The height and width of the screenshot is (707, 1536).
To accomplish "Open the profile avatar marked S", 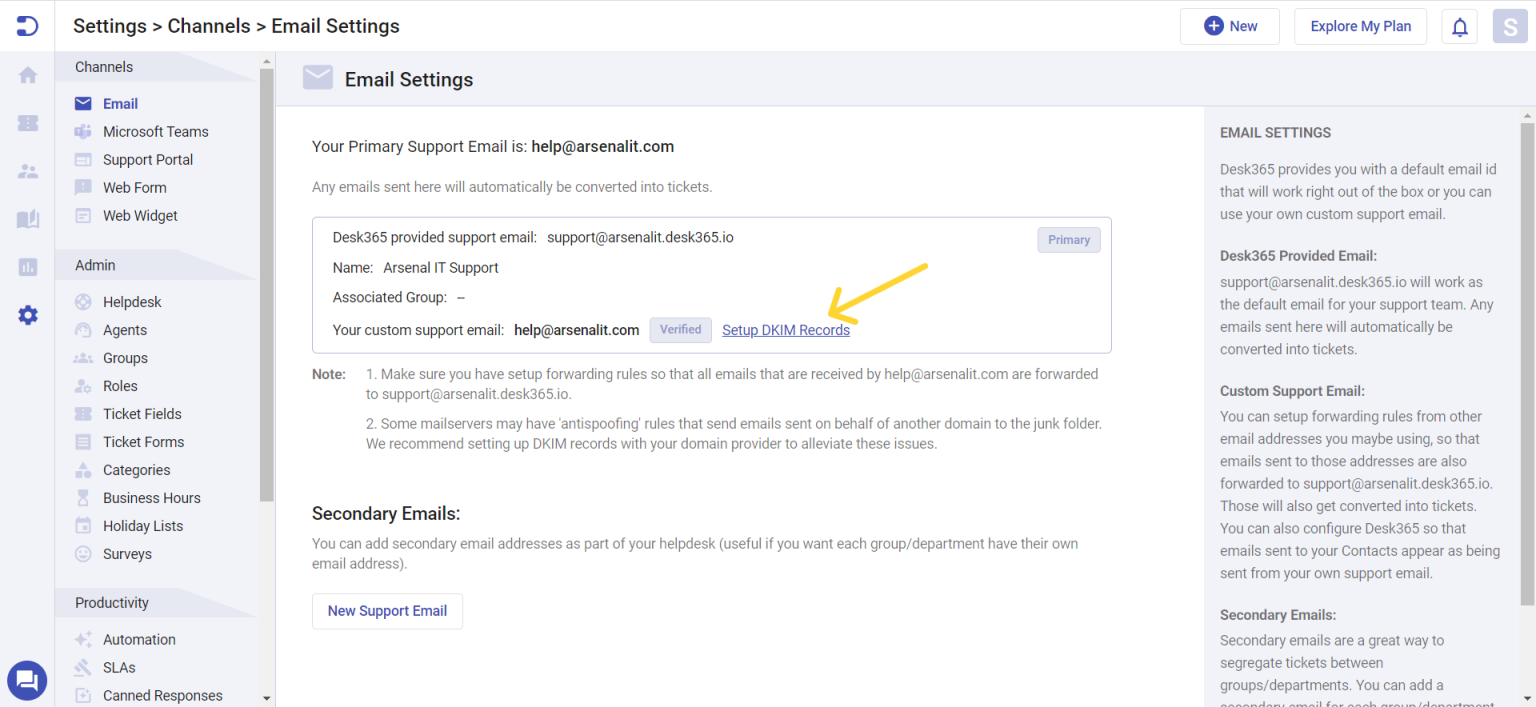I will (x=1510, y=26).
